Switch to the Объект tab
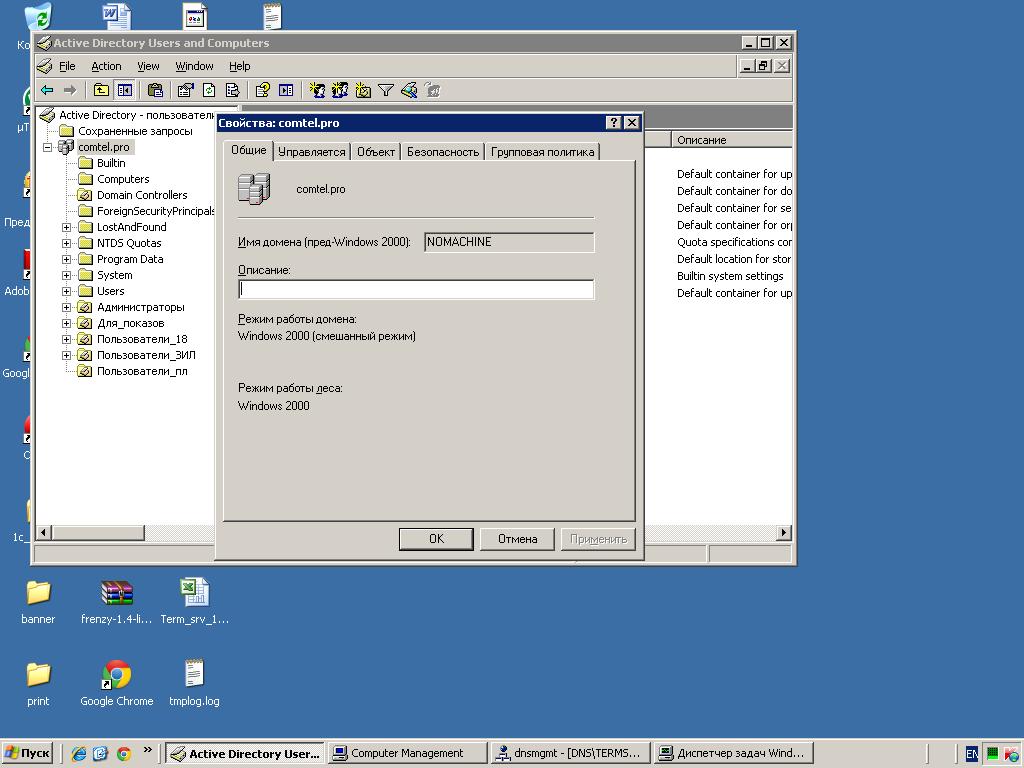Screen dimensions: 1024x768 [376, 152]
